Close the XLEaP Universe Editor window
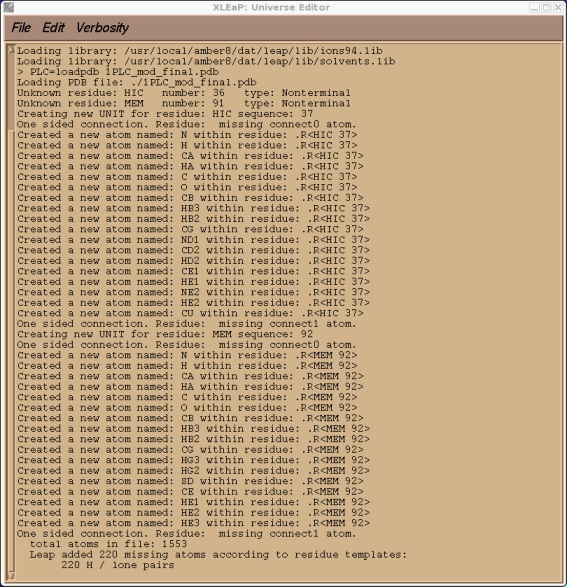 (x=558, y=7)
